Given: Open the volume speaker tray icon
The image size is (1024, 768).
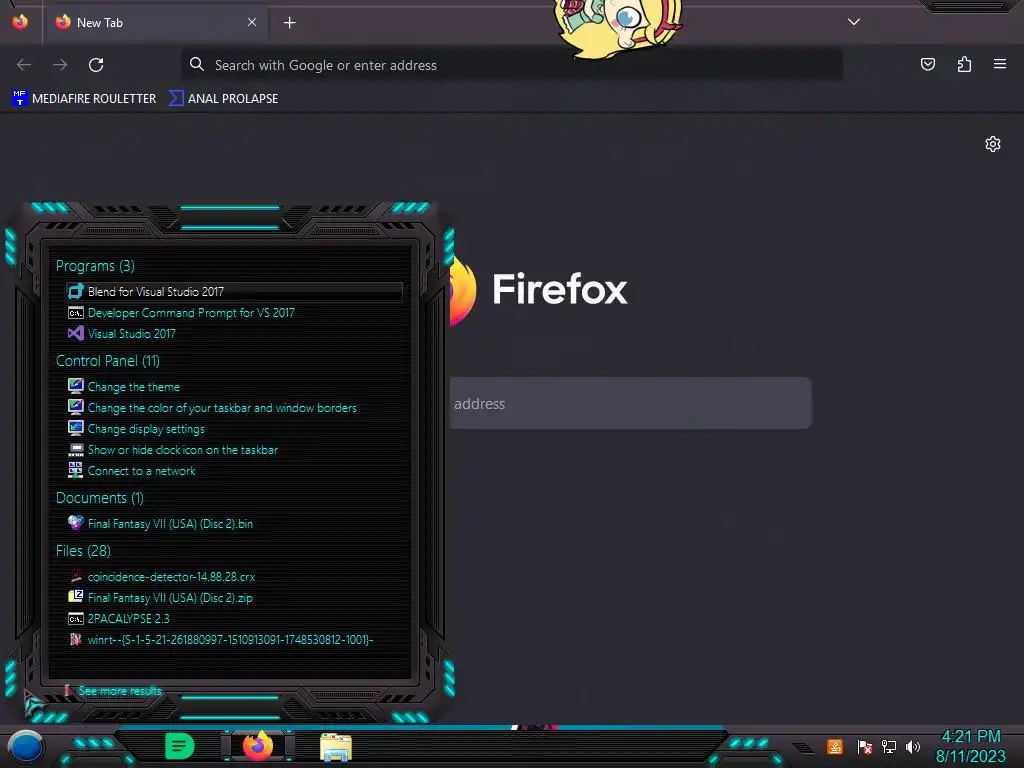Looking at the screenshot, I should 913,747.
